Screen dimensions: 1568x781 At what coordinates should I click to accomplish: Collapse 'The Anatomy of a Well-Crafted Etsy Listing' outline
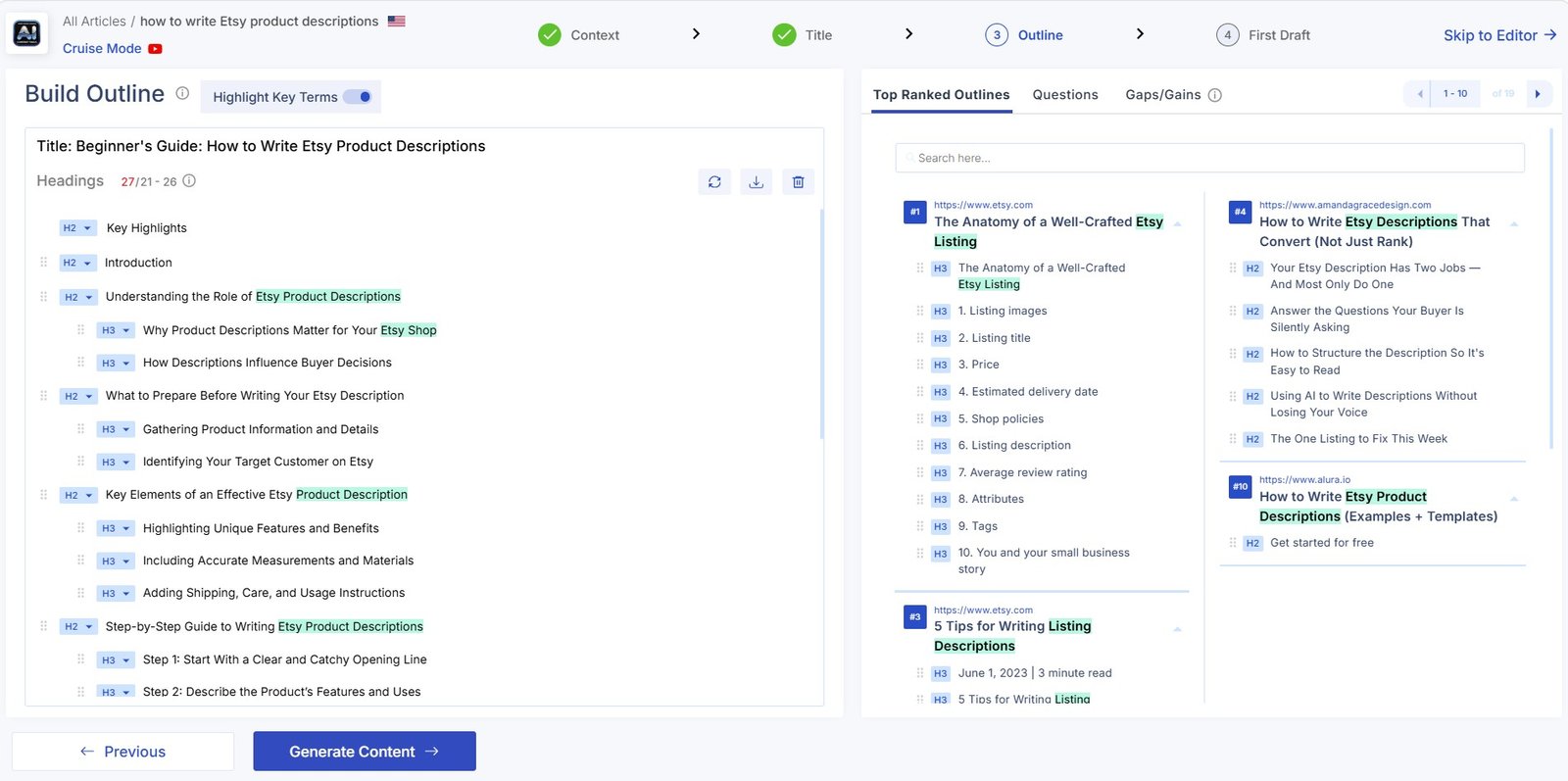tap(1177, 224)
